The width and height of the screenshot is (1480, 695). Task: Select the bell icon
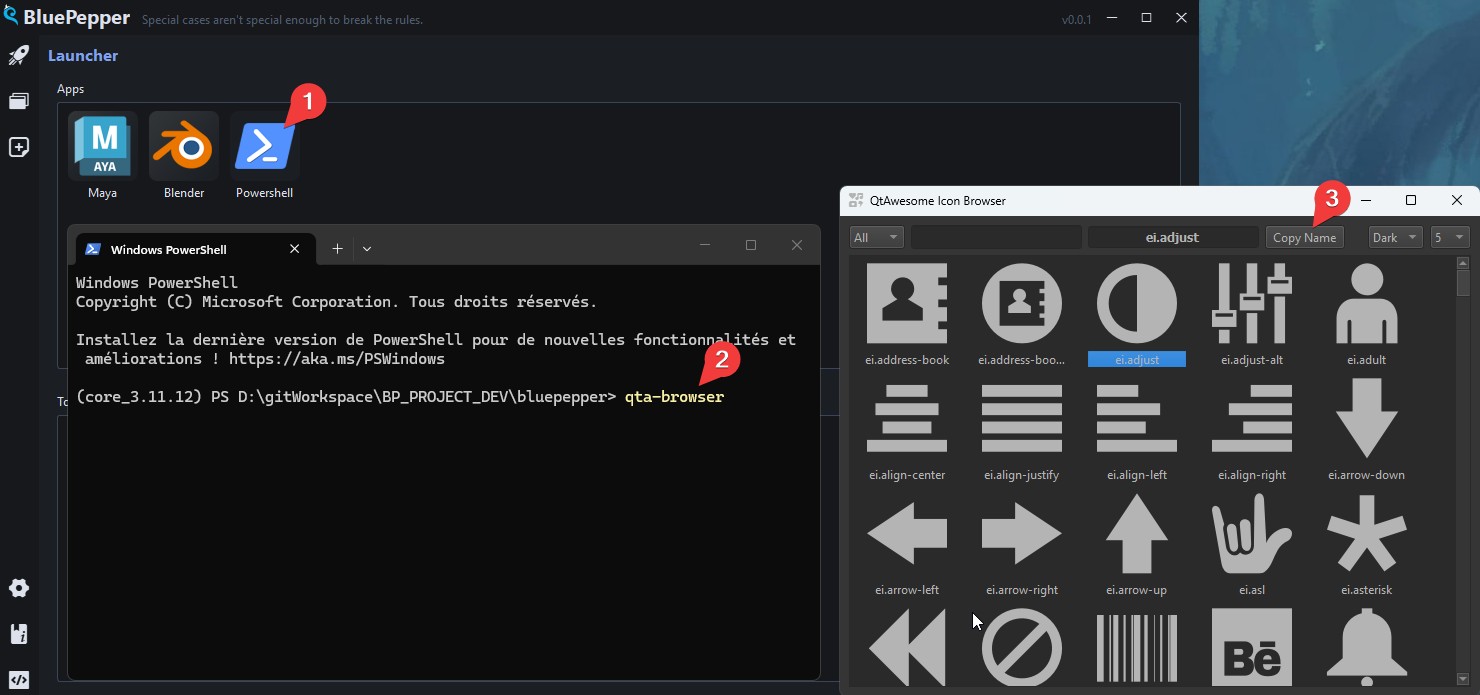(1367, 646)
